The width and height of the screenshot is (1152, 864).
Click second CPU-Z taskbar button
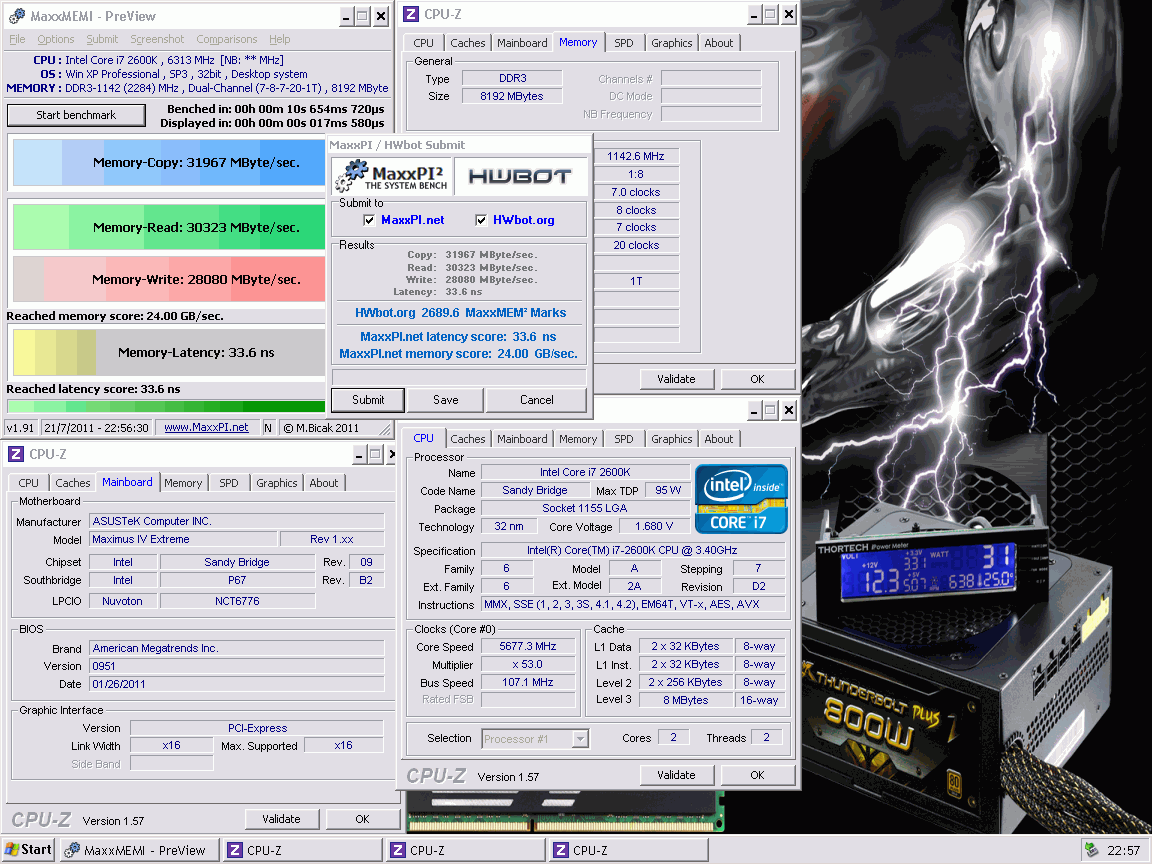(x=466, y=850)
